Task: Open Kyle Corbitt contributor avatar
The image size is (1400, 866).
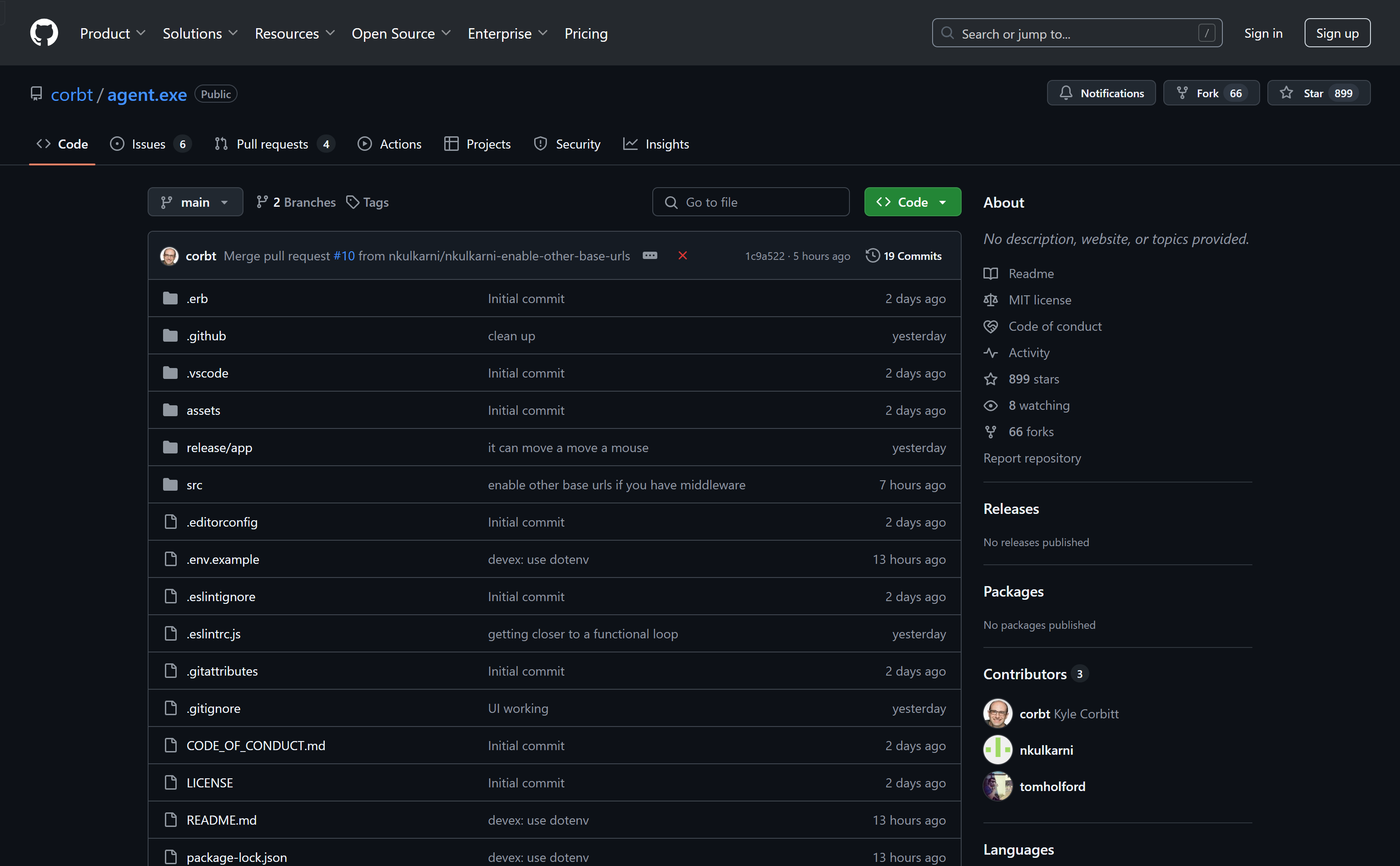Action: pyautogui.click(x=998, y=714)
